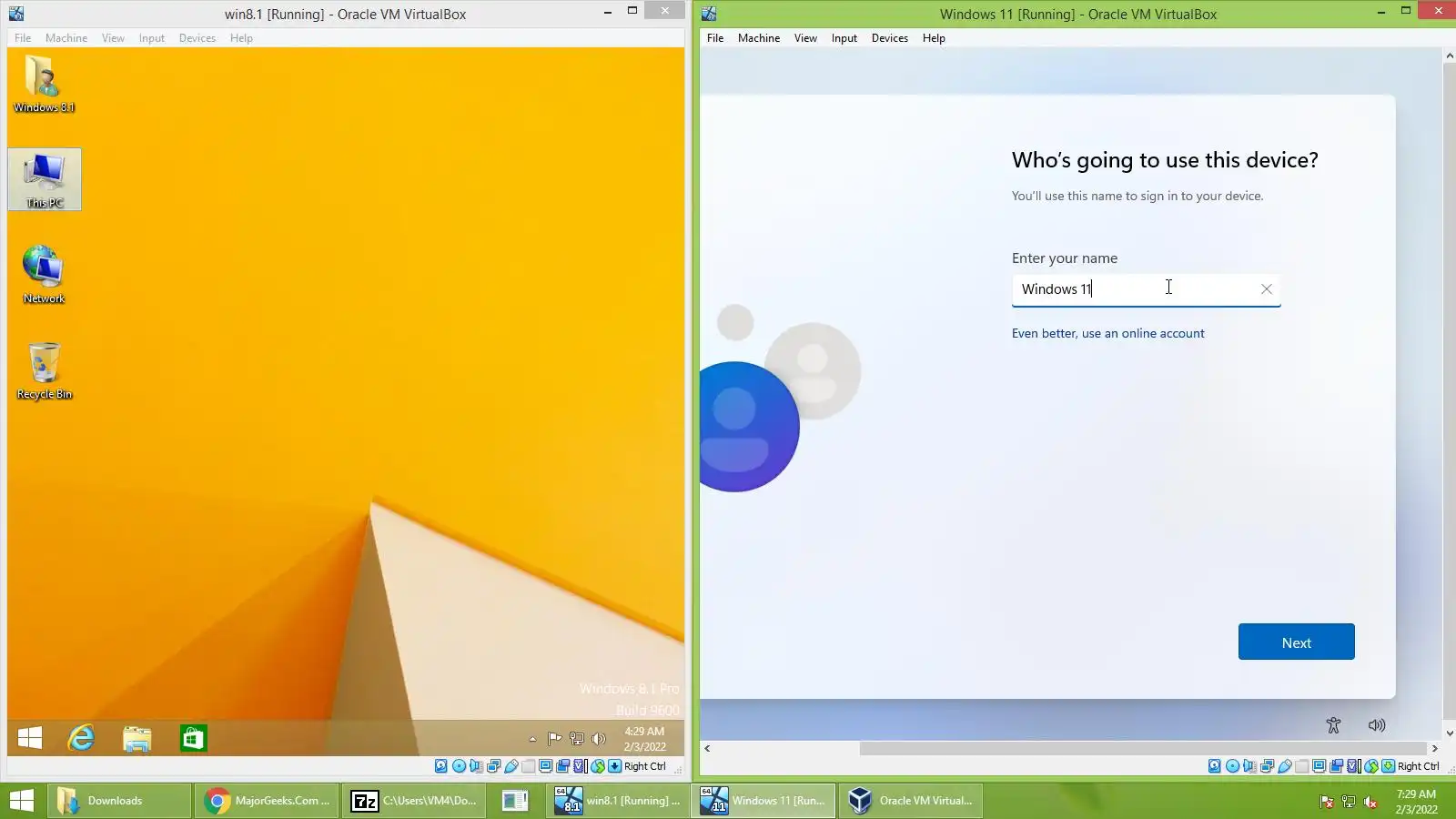Open host Start button on taskbar
Viewport: 1456px width, 819px height.
point(22,801)
